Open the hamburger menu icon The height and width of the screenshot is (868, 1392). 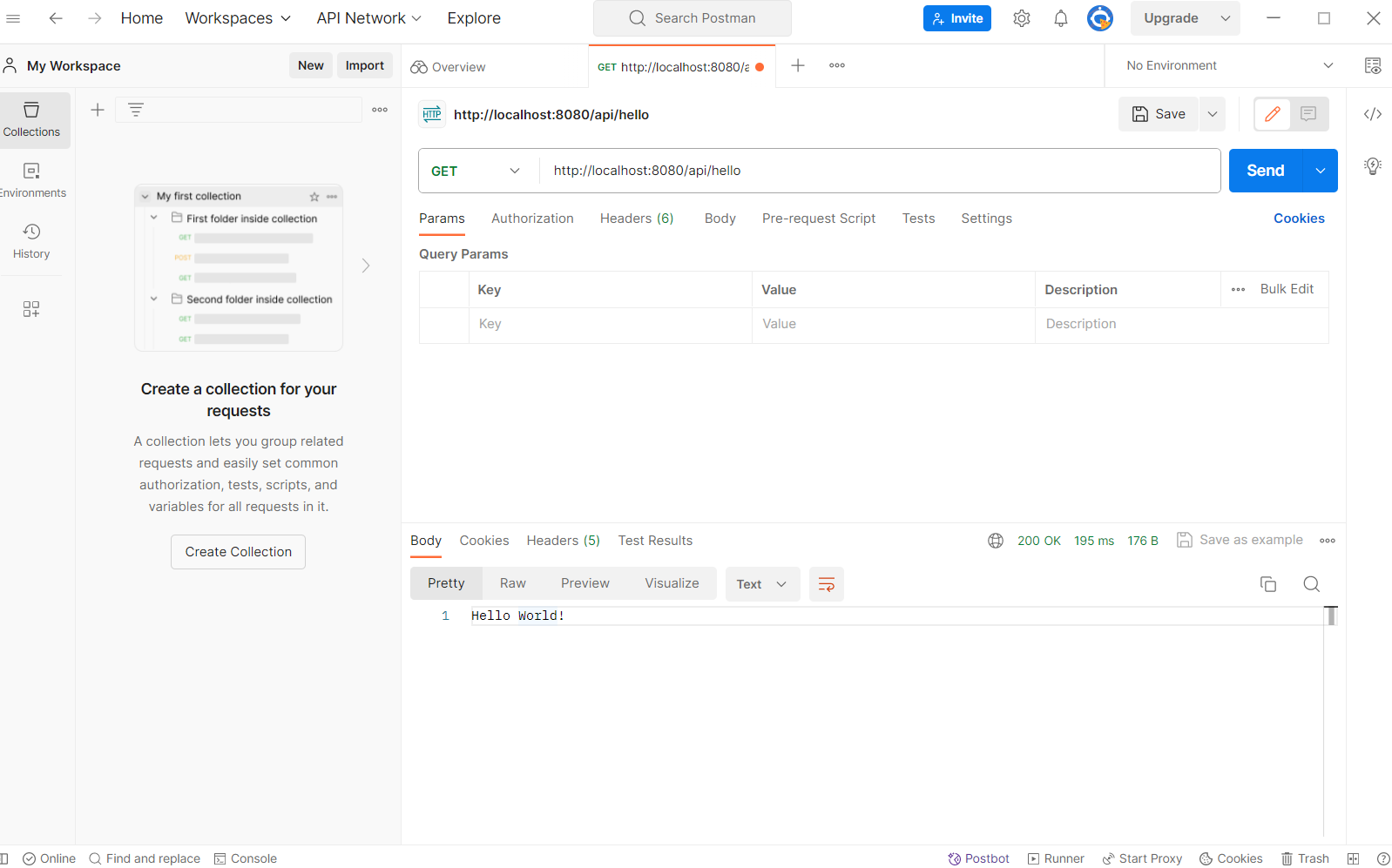pyautogui.click(x=13, y=18)
